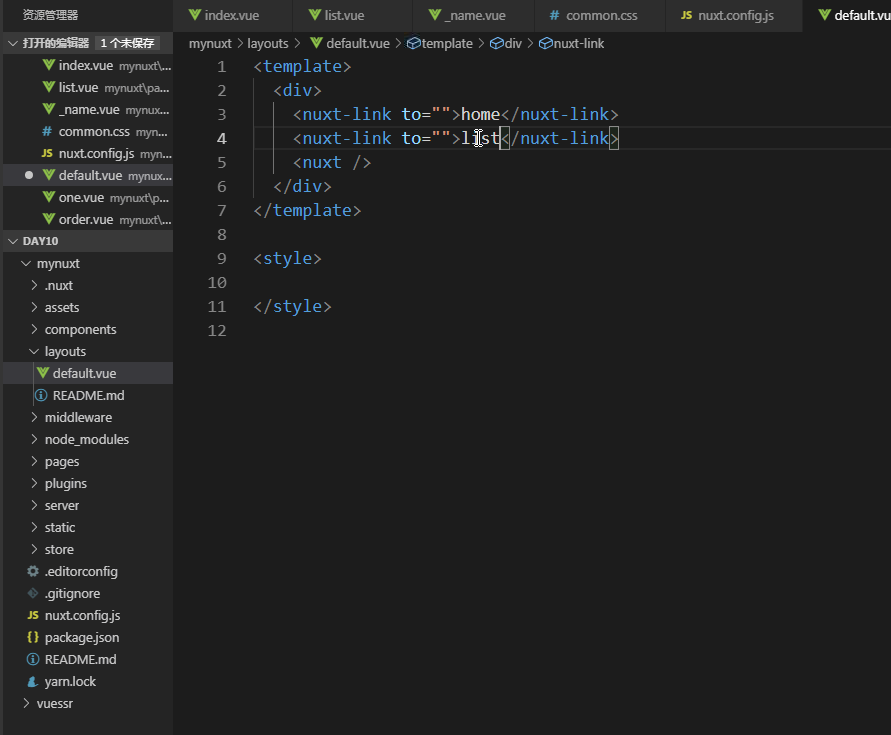
Task: Click the 资源管理器 explorer title
Action: (50, 15)
